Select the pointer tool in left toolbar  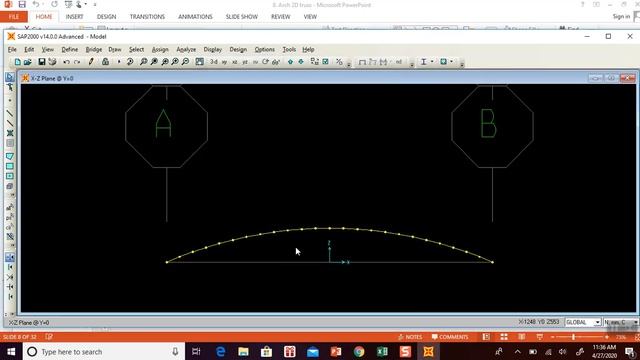10,77
